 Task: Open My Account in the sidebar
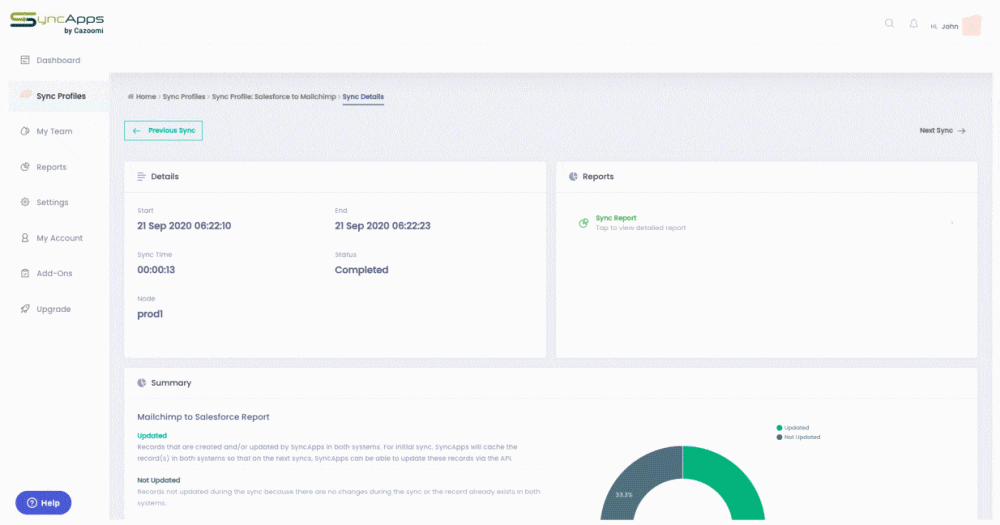pos(58,237)
